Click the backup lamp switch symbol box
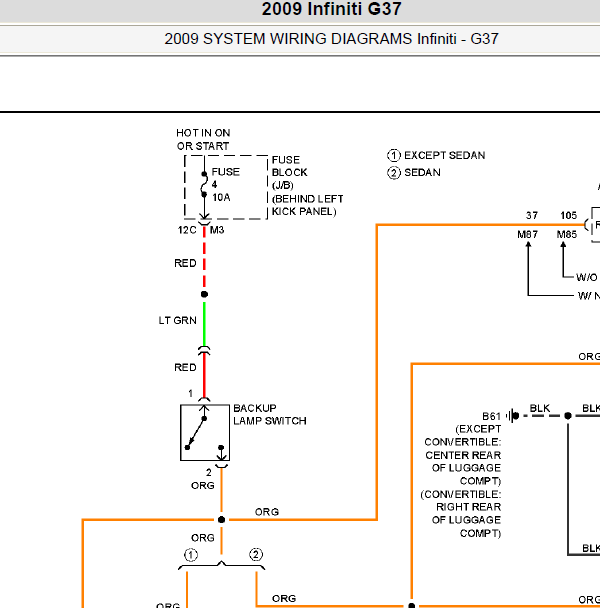This screenshot has width=600, height=608. [x=205, y=432]
